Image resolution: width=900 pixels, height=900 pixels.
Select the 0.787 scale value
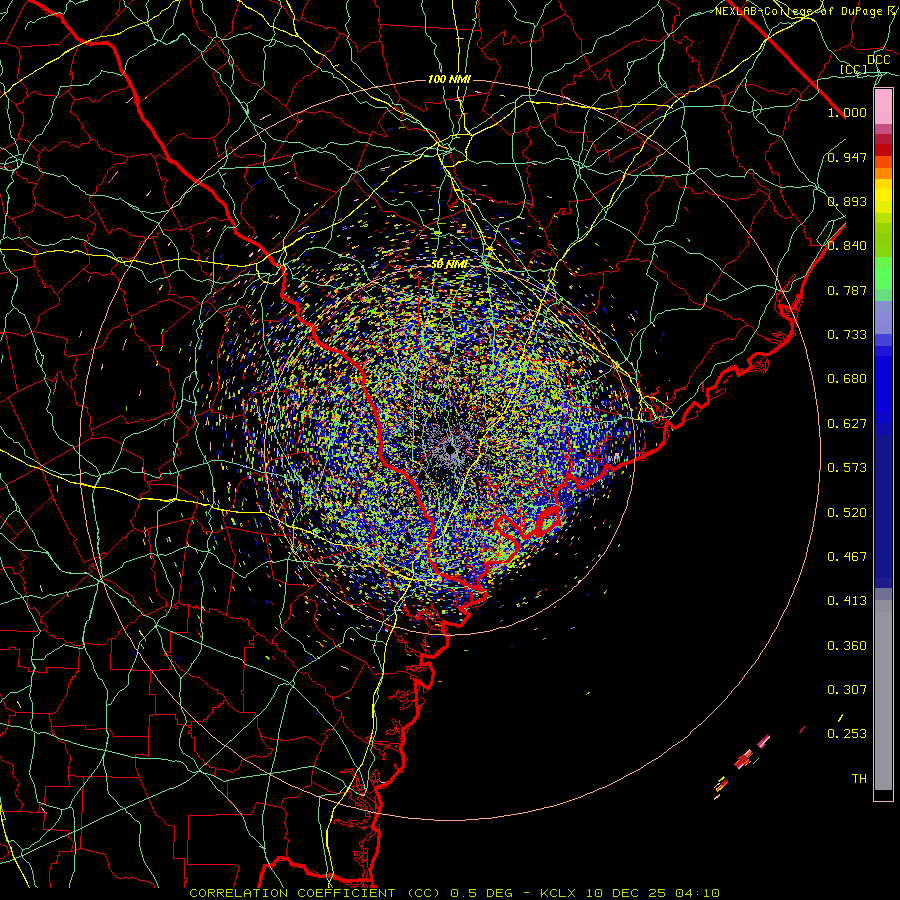click(x=847, y=290)
